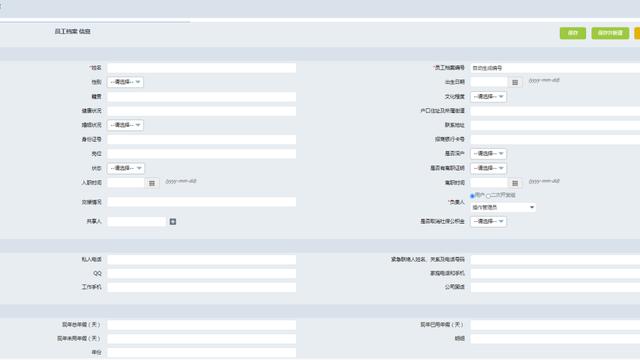Open the calendar picker for 入职时间
This screenshot has width=640, height=360.
(152, 183)
